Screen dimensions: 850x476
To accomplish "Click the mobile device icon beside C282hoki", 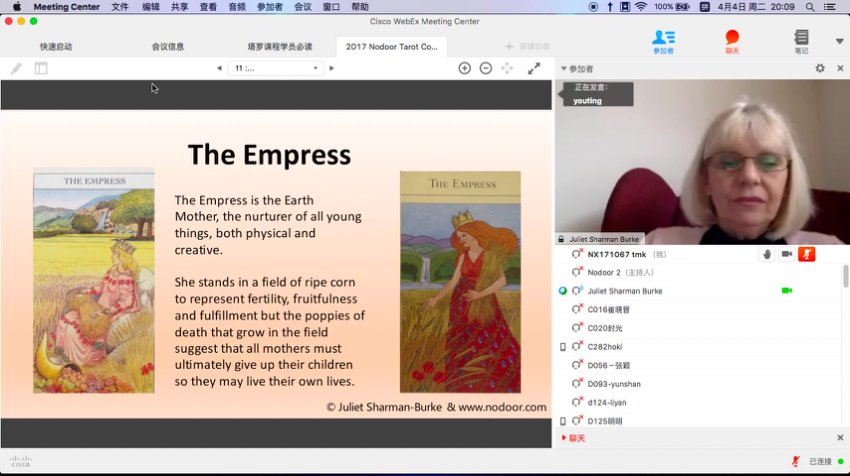I will point(563,347).
